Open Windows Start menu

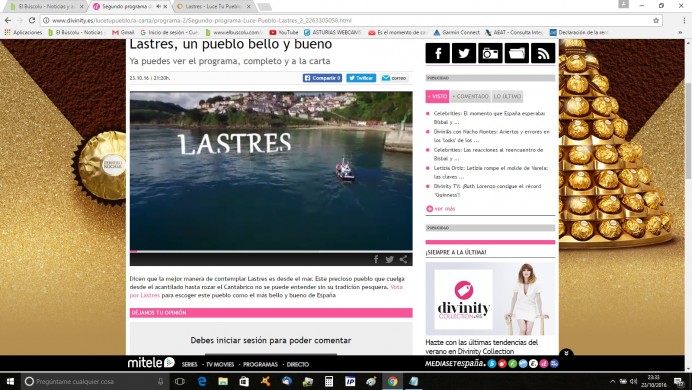coord(10,381)
